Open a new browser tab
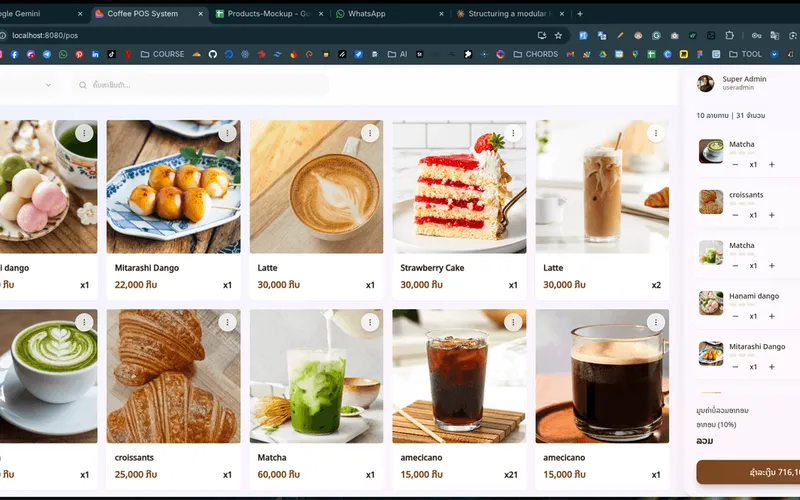800x500 pixels. [580, 14]
